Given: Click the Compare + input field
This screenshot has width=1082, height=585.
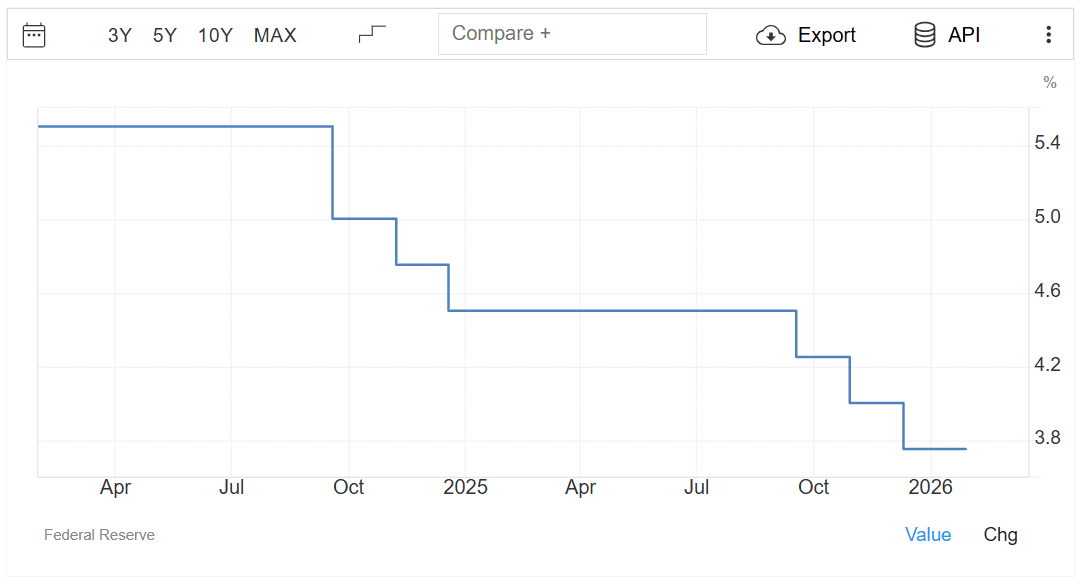Looking at the screenshot, I should pos(572,34).
